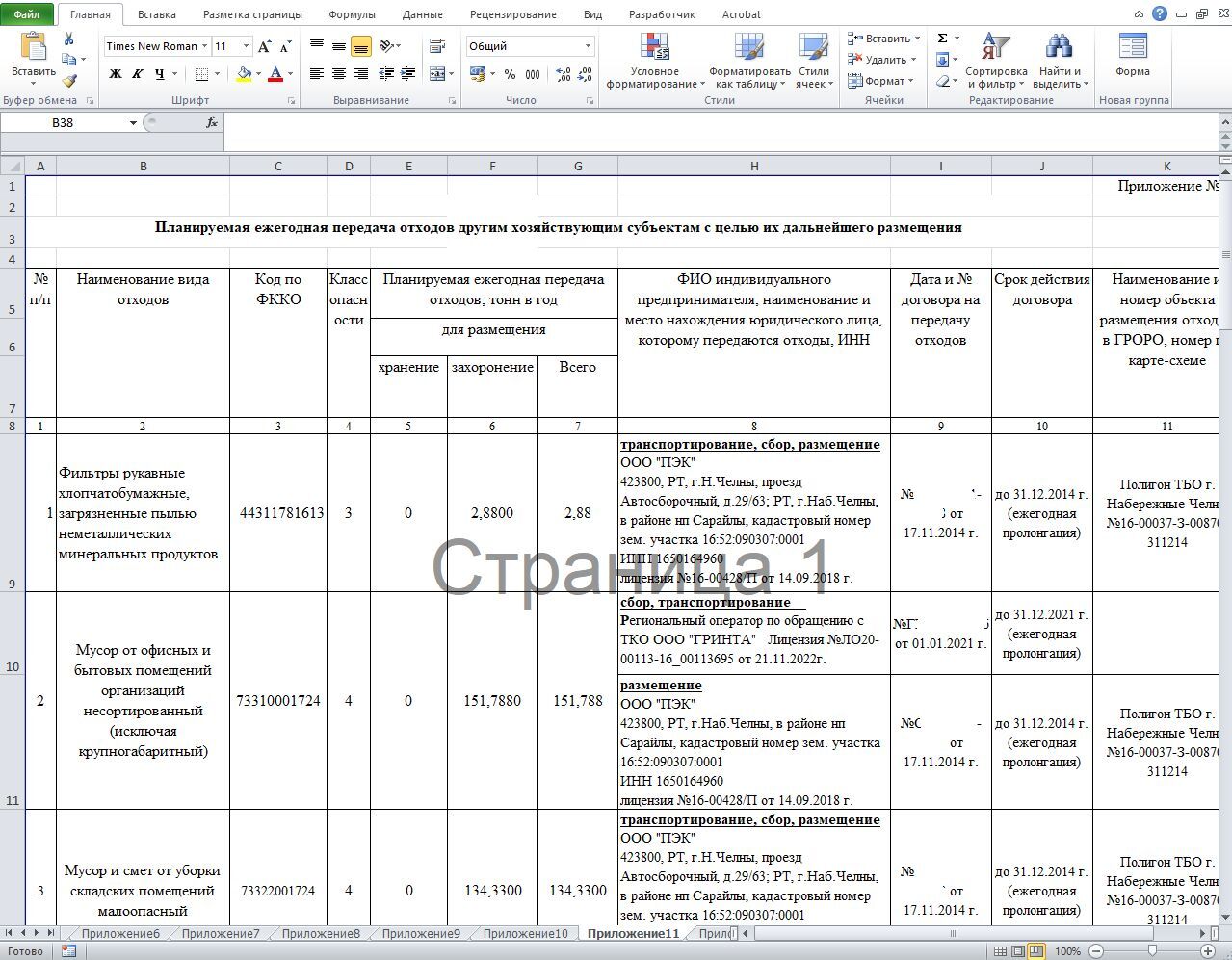
Task: Click the Clear eraser icon
Action: click(942, 81)
